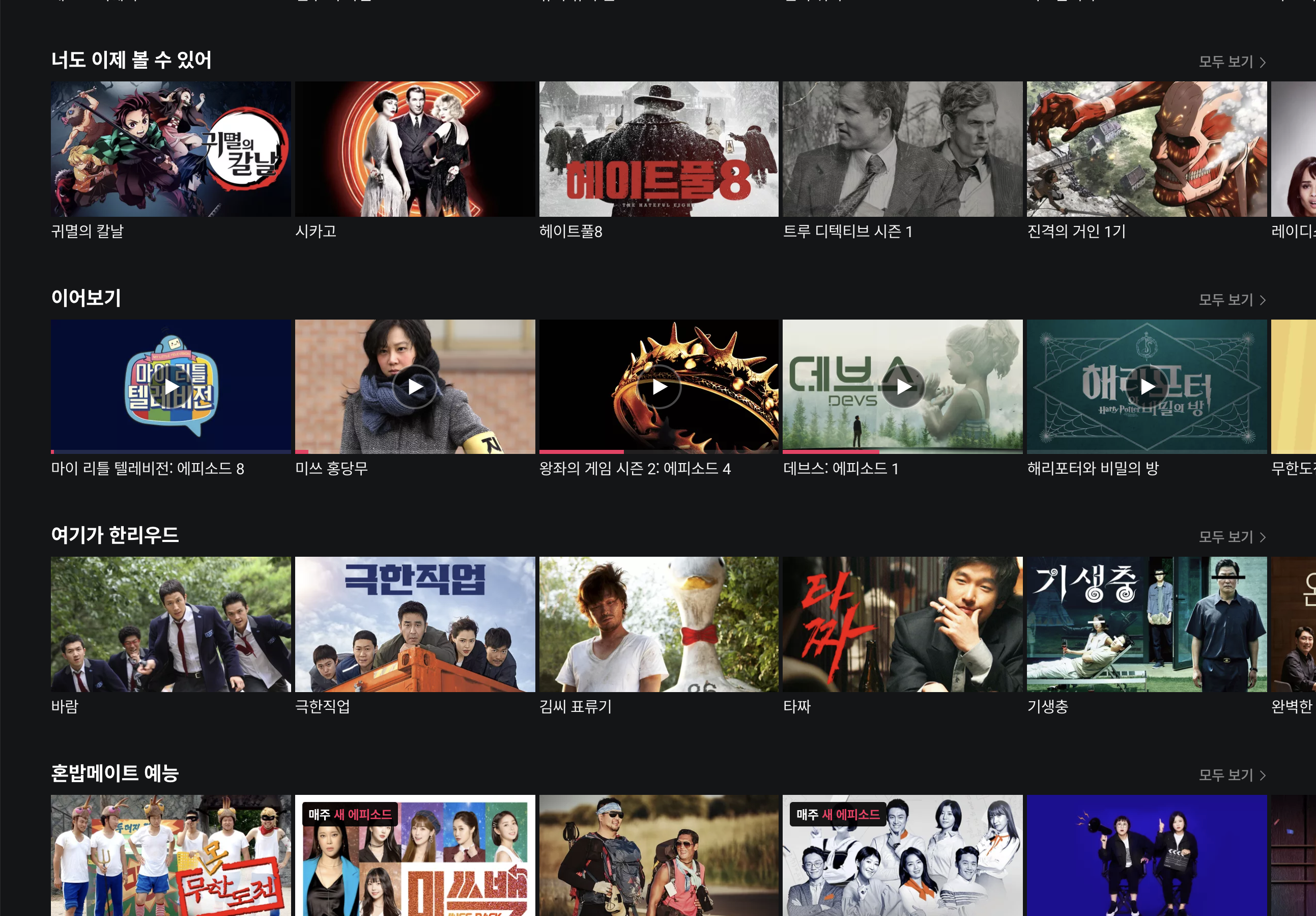Viewport: 1316px width, 916px height.
Task: Open 모두 보기 next to 이어보기
Action: [1232, 300]
